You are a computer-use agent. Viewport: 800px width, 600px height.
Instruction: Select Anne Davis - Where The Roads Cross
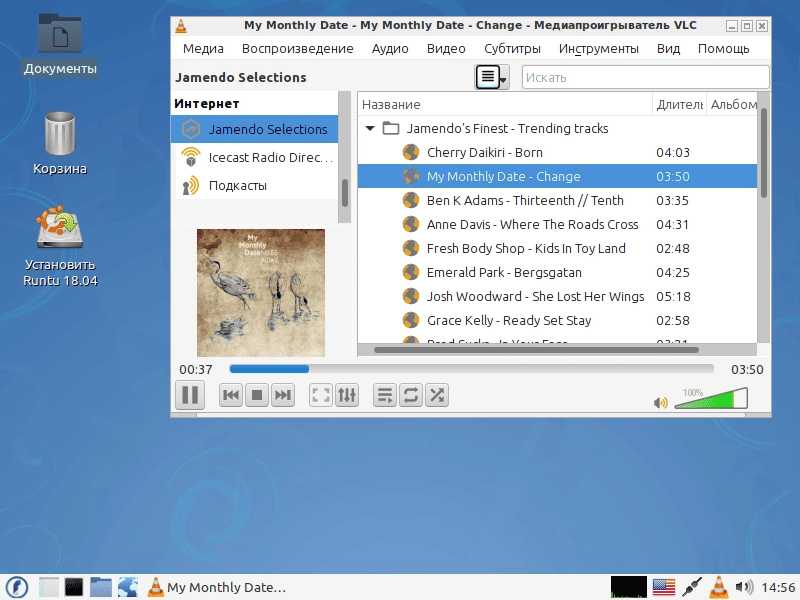tap(557, 224)
